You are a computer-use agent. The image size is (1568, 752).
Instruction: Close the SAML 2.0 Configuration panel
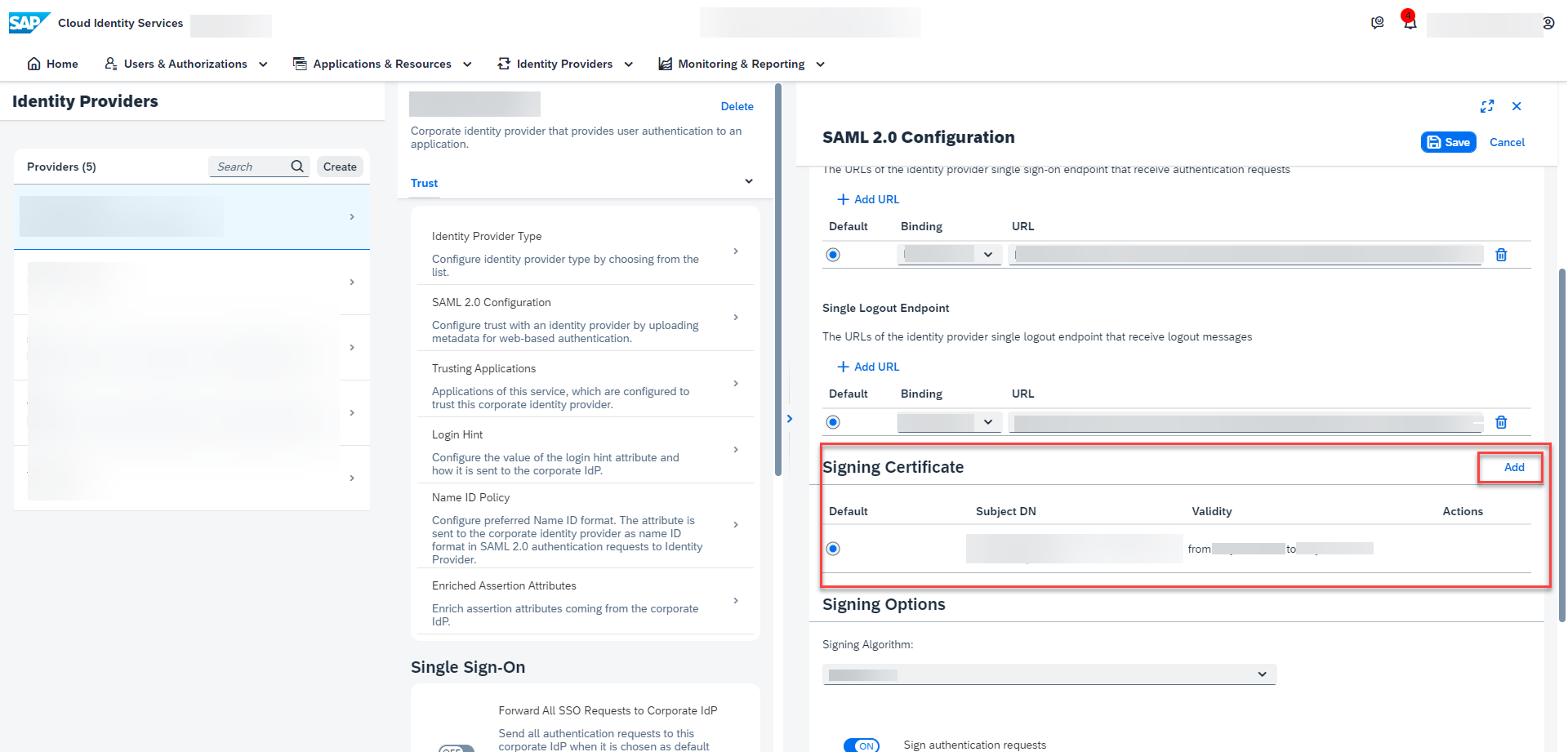tap(1517, 106)
